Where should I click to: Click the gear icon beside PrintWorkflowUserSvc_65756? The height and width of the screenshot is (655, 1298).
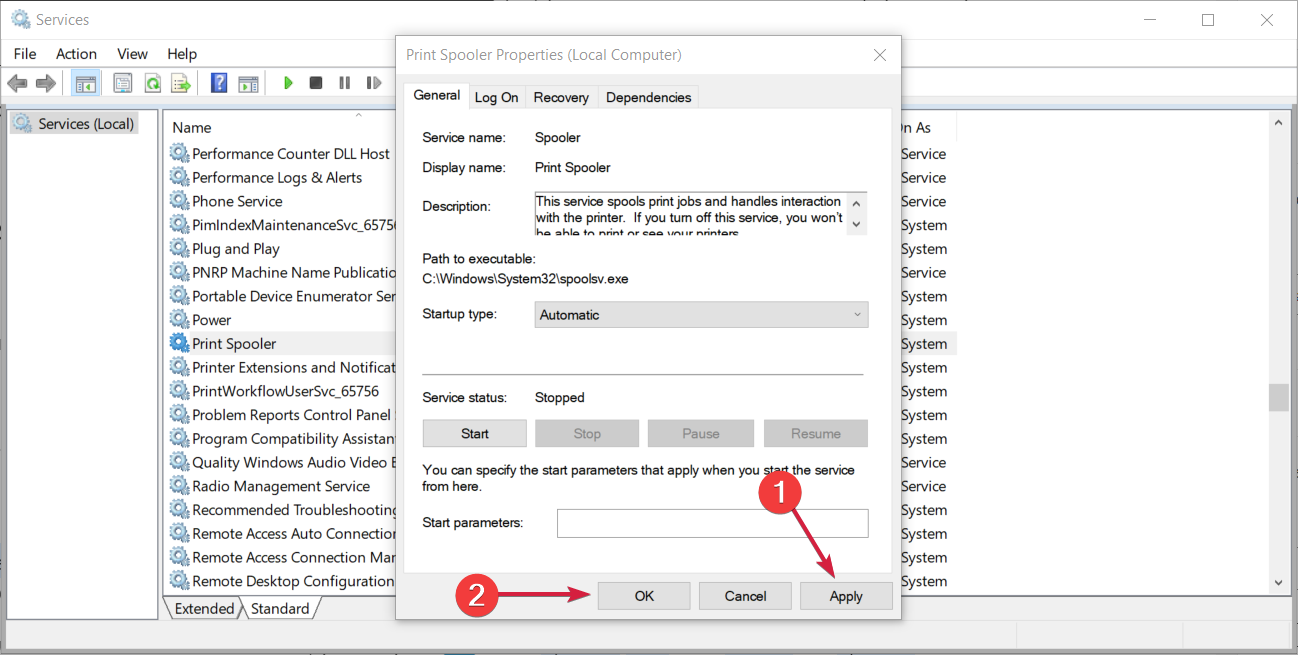[x=179, y=391]
